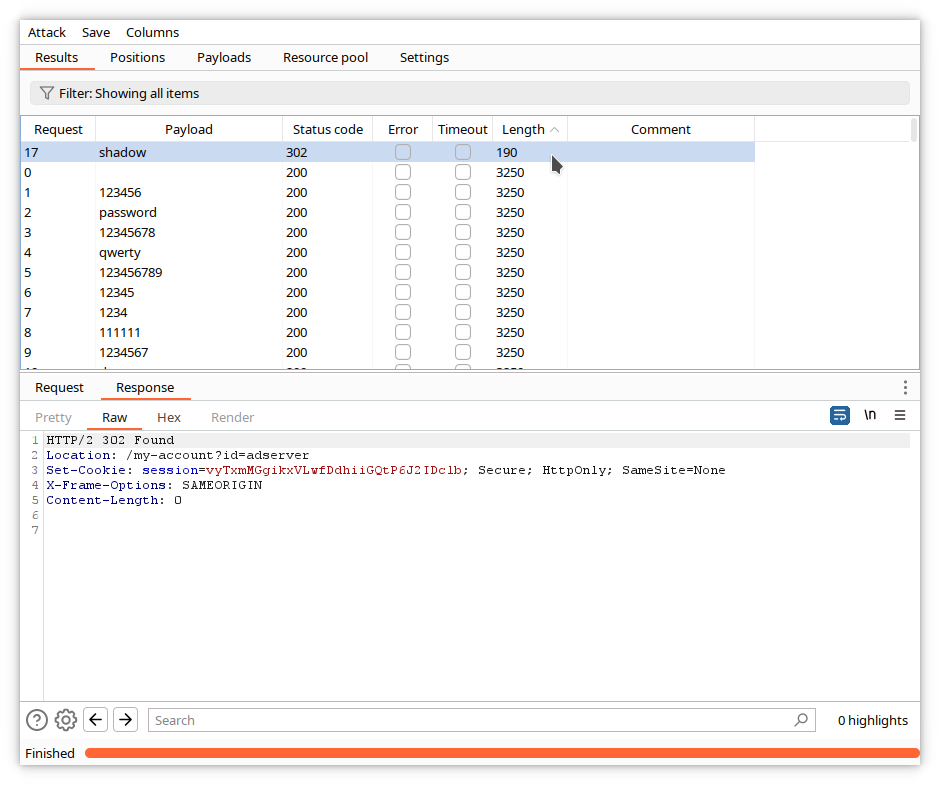Sort results by Length column header
Screen dimensions: 940x785
pos(523,129)
